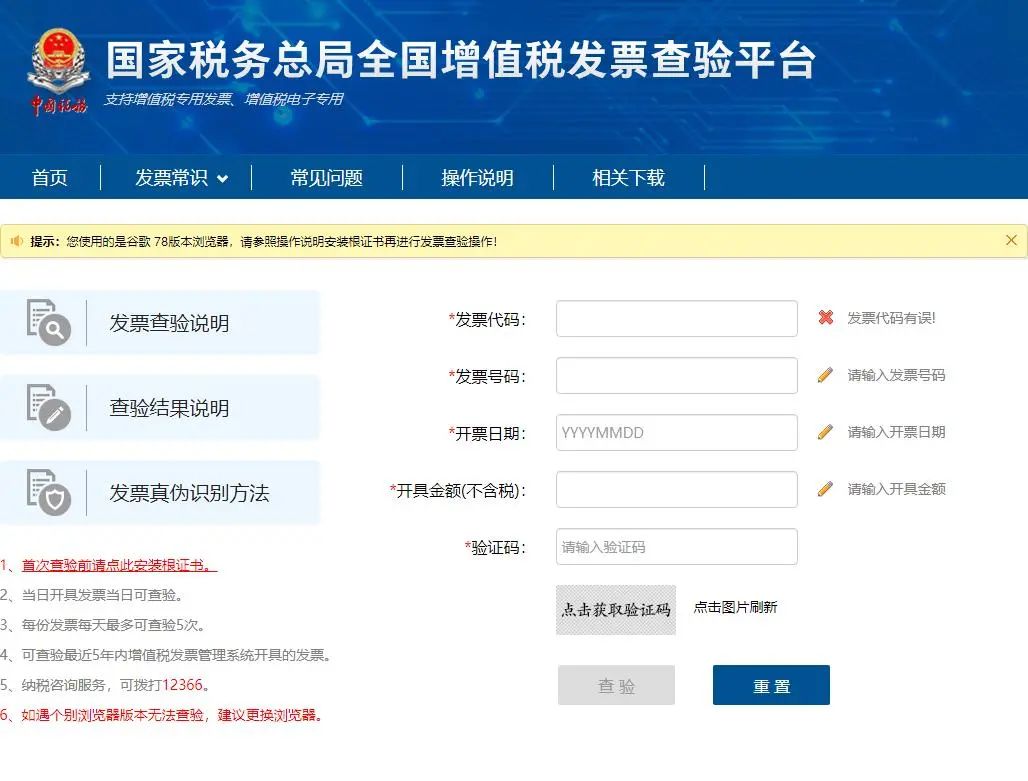Viewport: 1028px width, 781px height.
Task: Open the 操作说明 navigation item
Action: 477,178
